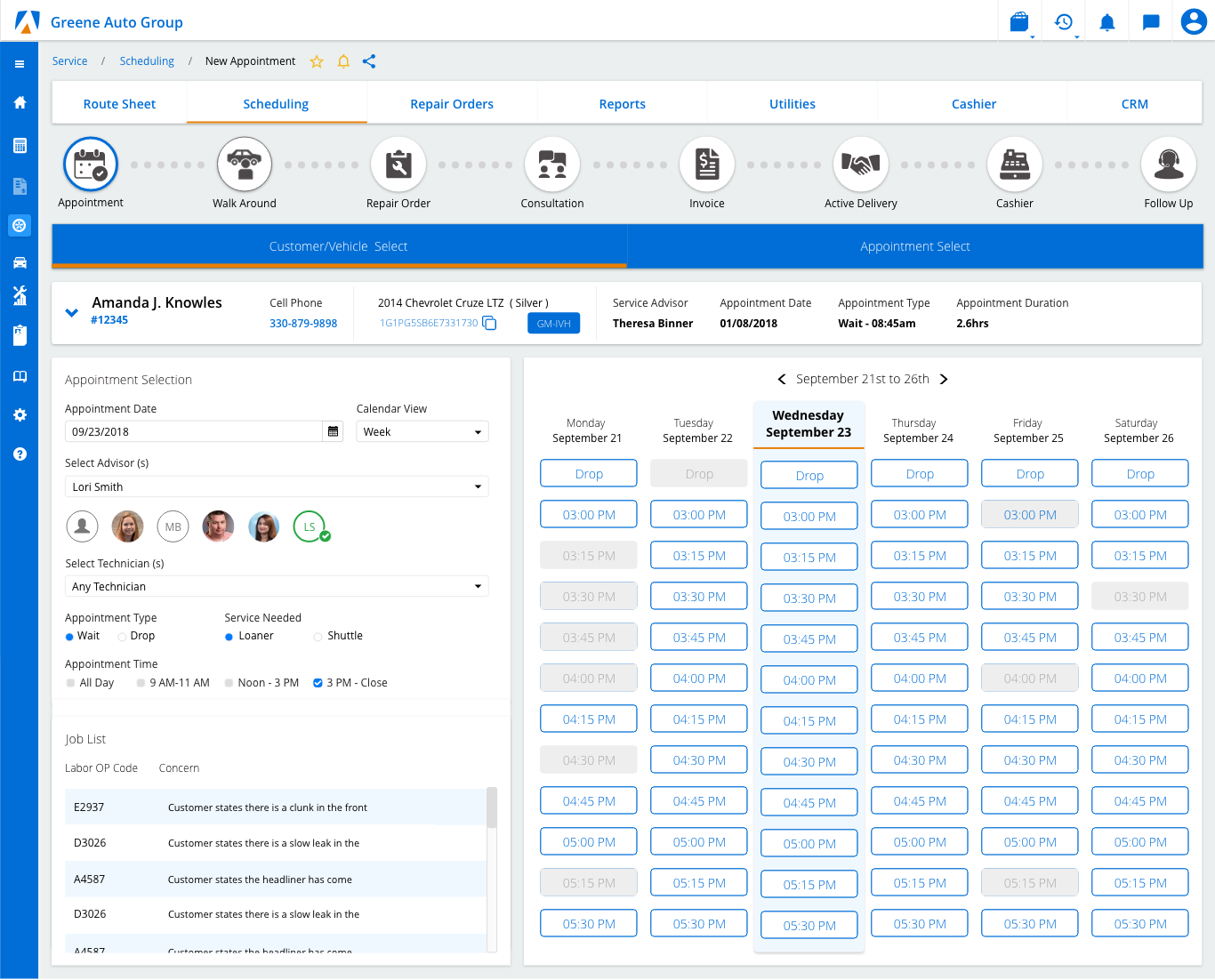Open the Repair Order workflow step icon

398,165
